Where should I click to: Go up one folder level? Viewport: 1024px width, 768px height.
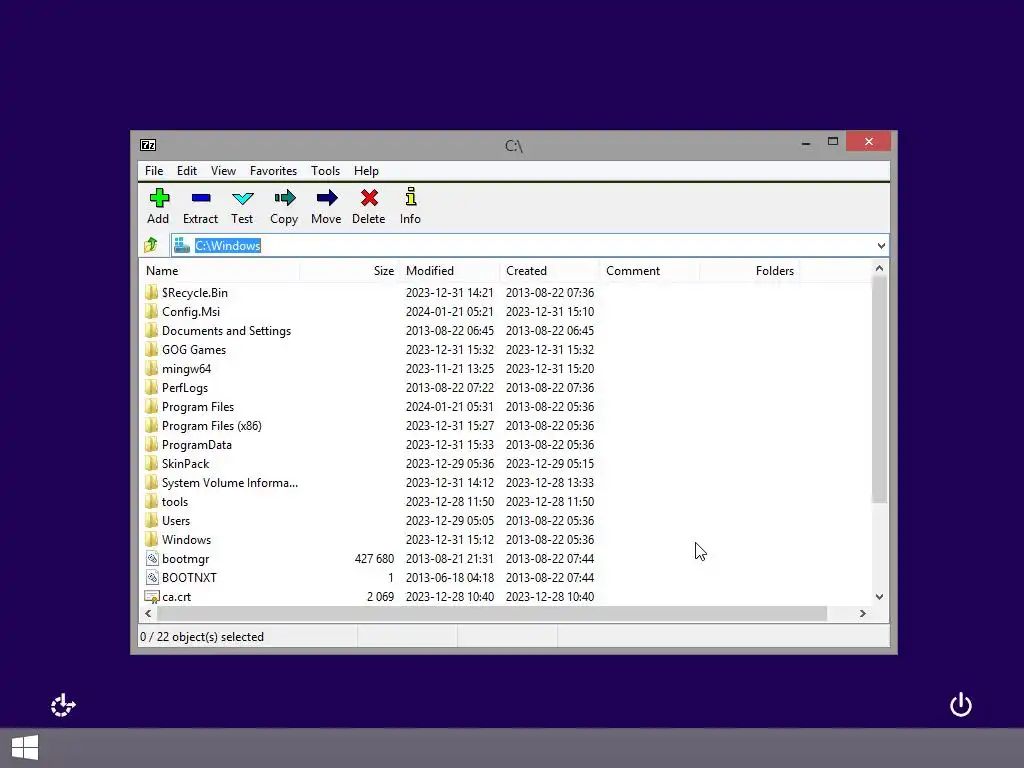click(x=151, y=245)
